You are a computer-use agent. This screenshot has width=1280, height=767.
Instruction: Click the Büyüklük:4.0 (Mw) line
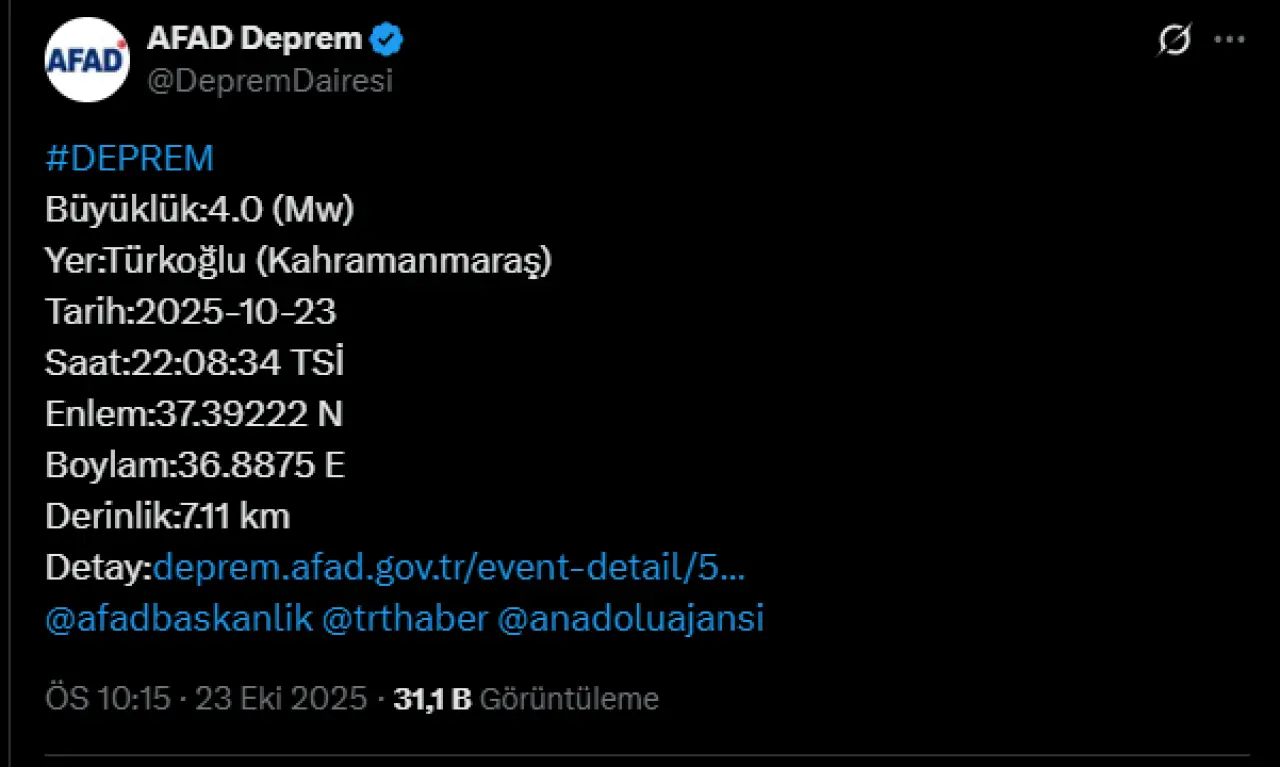coord(200,210)
